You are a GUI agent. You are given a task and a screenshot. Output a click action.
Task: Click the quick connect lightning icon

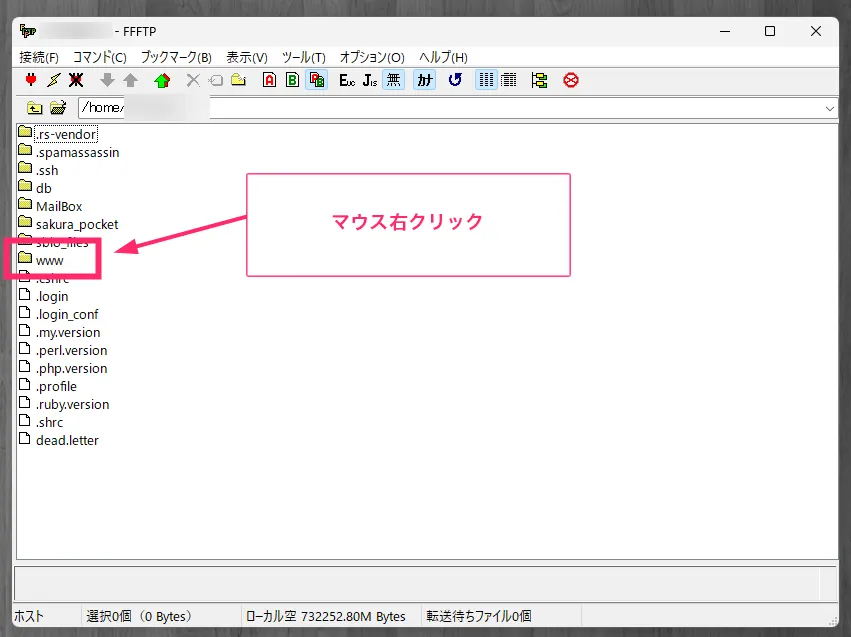(53, 80)
